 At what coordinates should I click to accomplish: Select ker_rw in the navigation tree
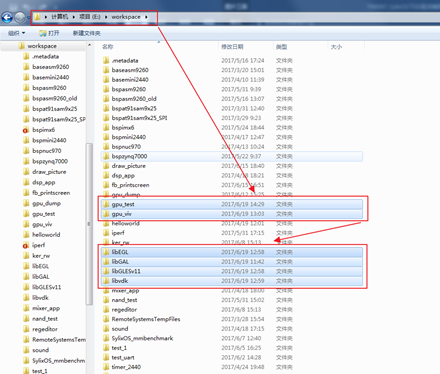pos(41,256)
